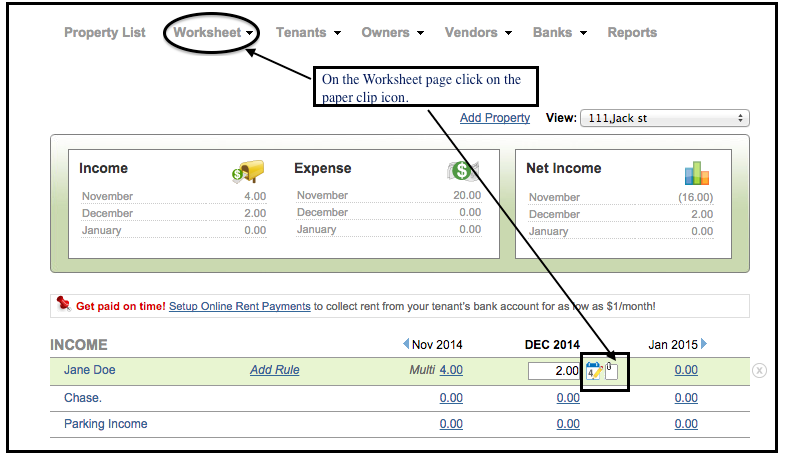Click Parking Income DEC 2014 amount
Viewport: 799px width, 458px height.
pos(568,424)
